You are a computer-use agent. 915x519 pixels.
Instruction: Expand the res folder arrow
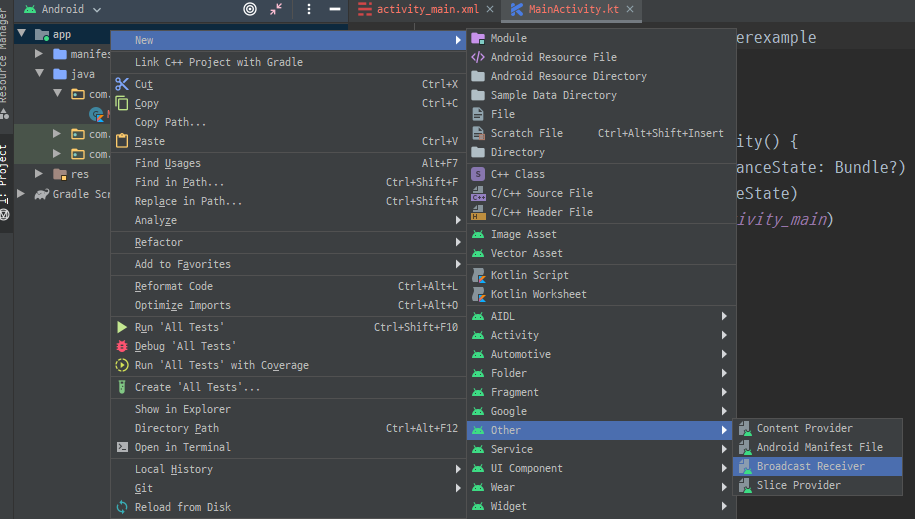pyautogui.click(x=39, y=173)
